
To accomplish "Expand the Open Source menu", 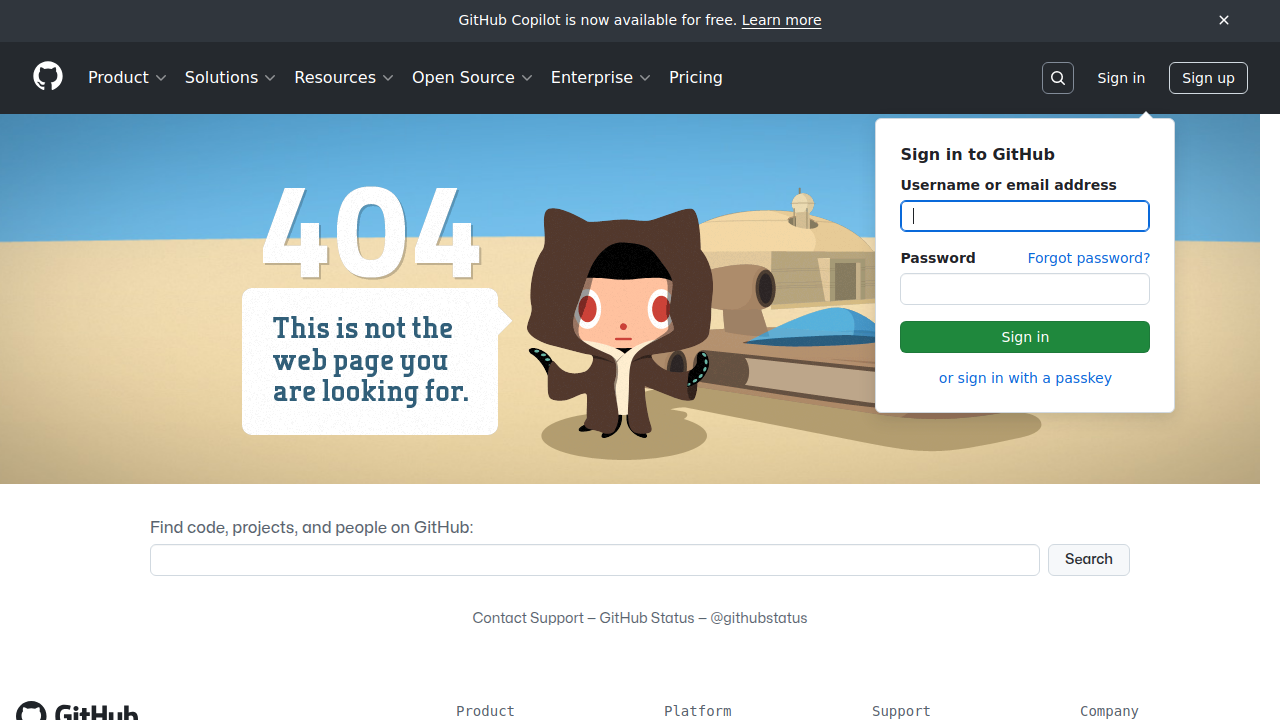I will pyautogui.click(x=472, y=77).
